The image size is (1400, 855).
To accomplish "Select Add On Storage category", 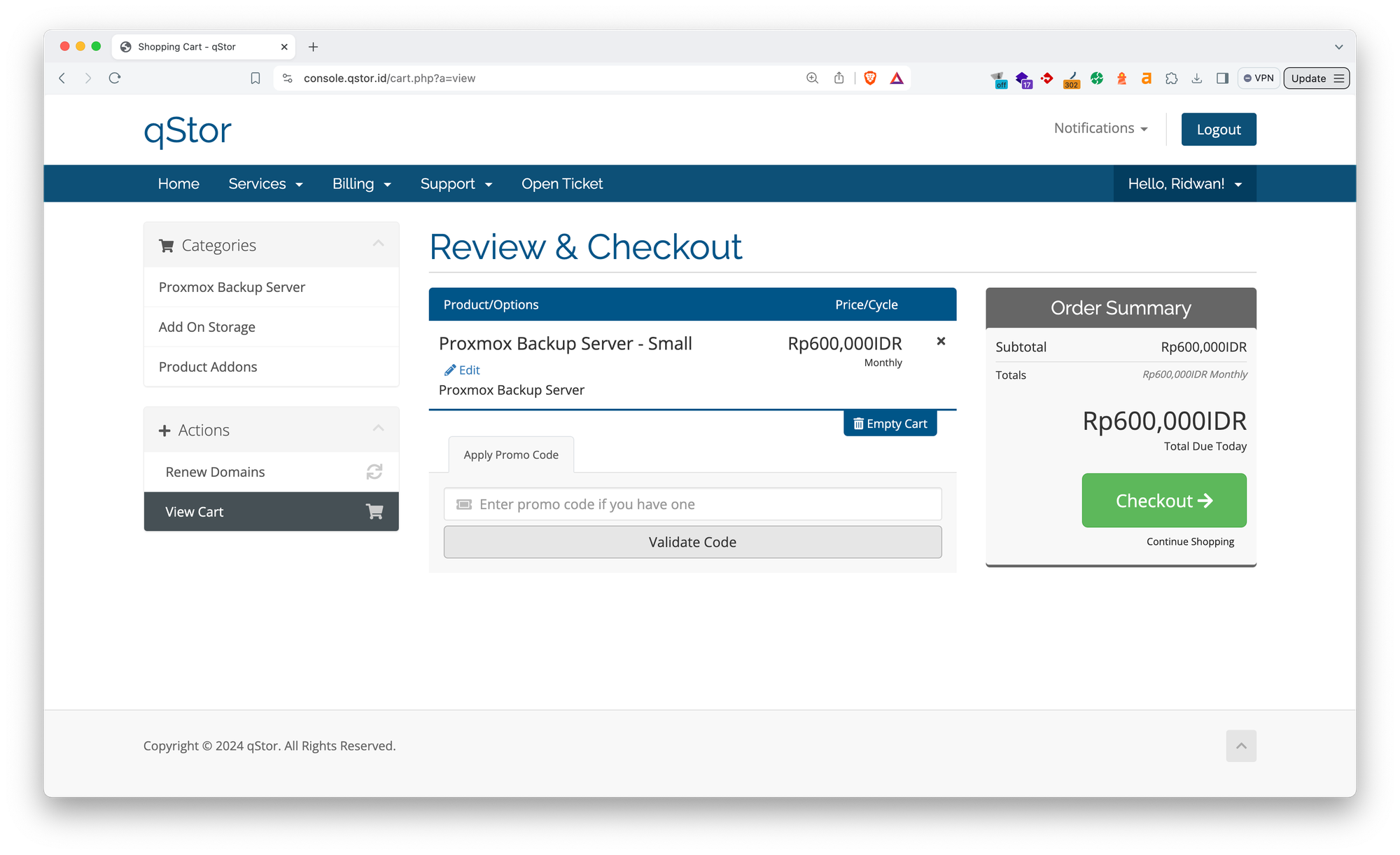I will coord(272,327).
